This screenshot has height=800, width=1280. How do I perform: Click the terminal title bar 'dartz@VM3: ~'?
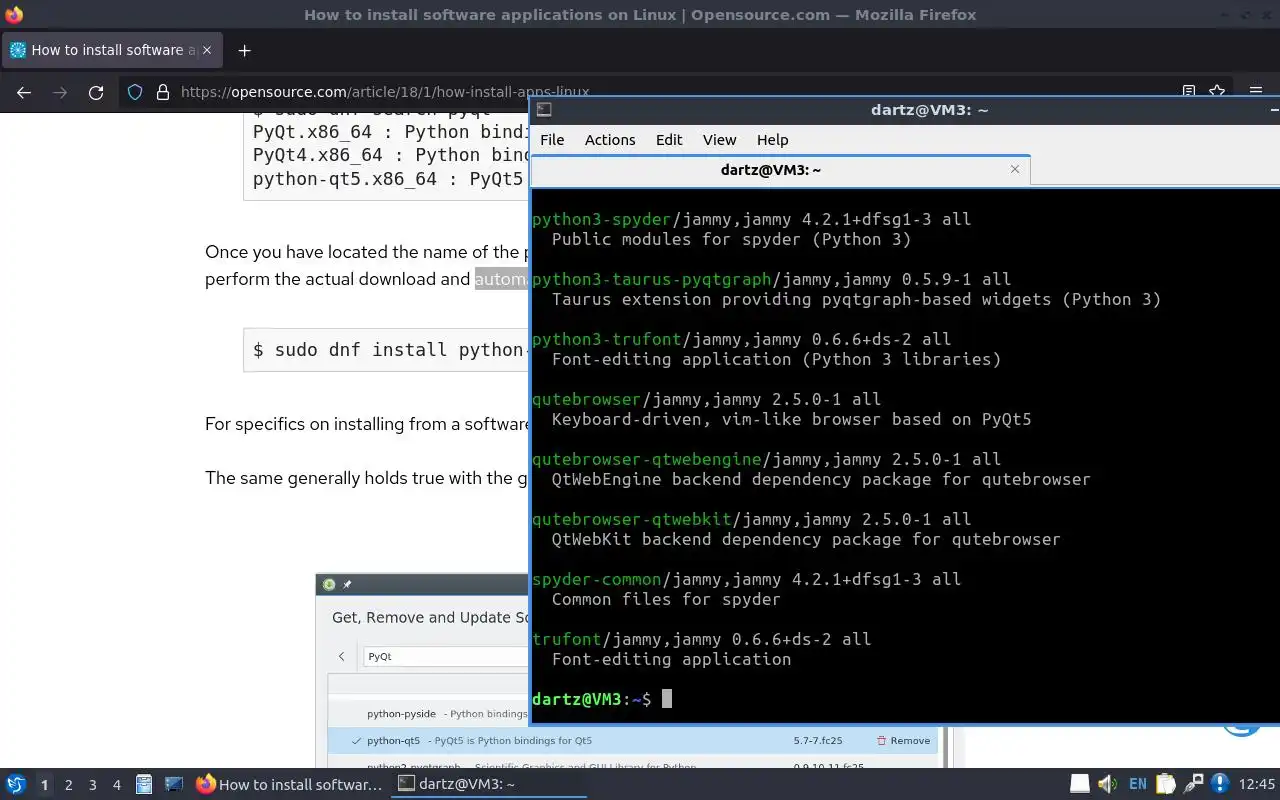pyautogui.click(x=929, y=110)
